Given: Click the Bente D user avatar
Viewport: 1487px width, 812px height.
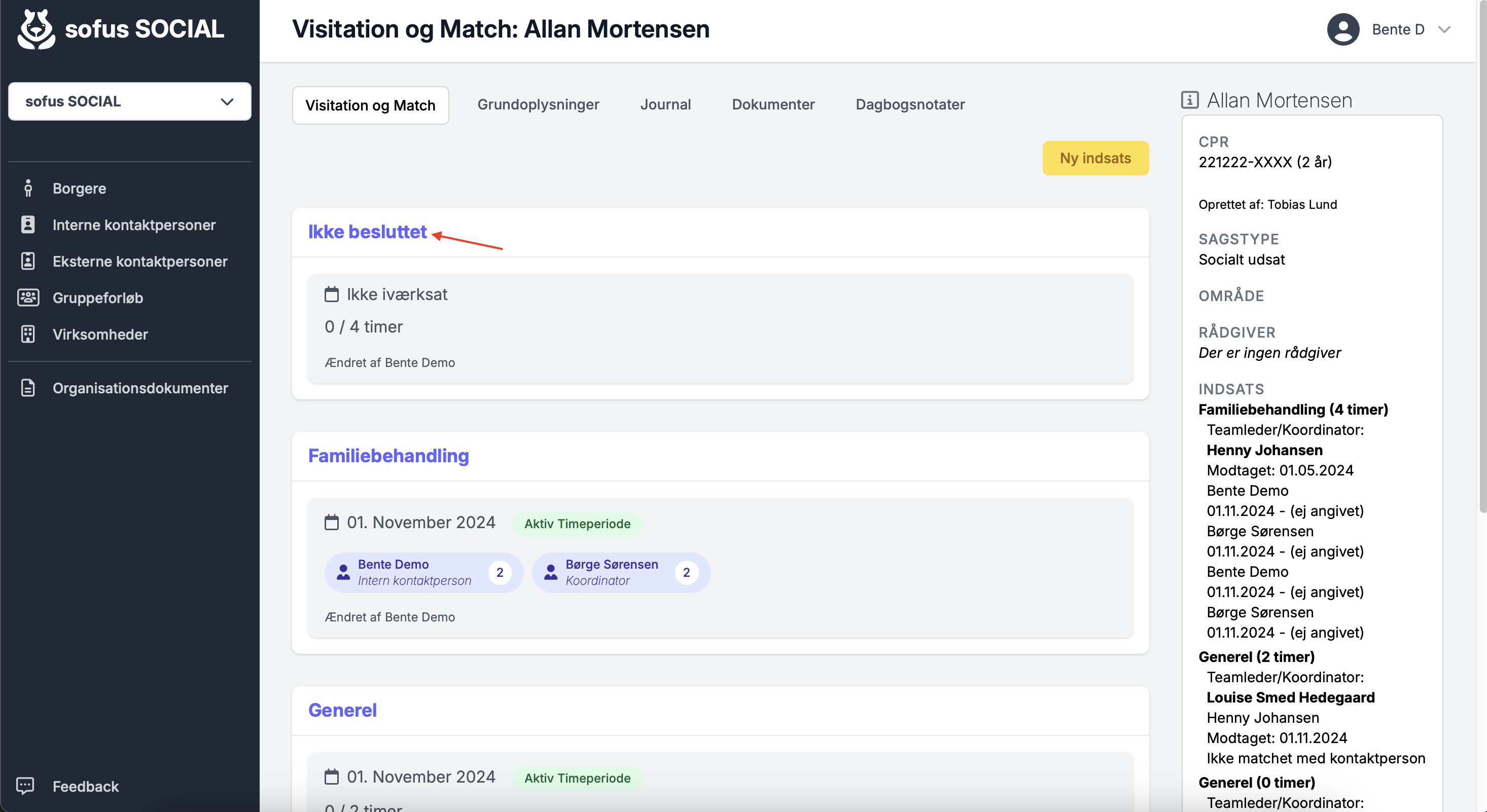Looking at the screenshot, I should (x=1342, y=29).
